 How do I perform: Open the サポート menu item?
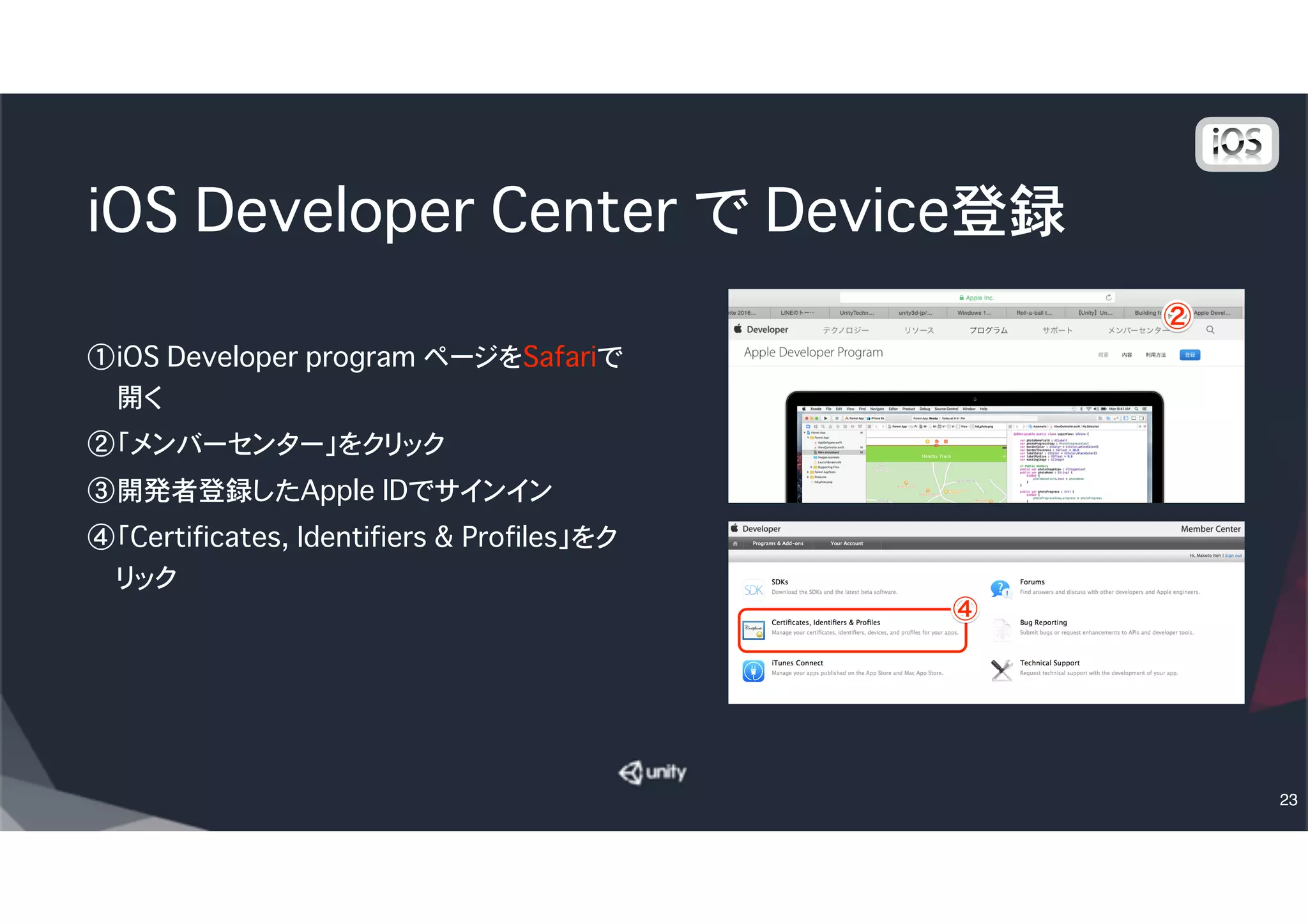(x=1057, y=330)
